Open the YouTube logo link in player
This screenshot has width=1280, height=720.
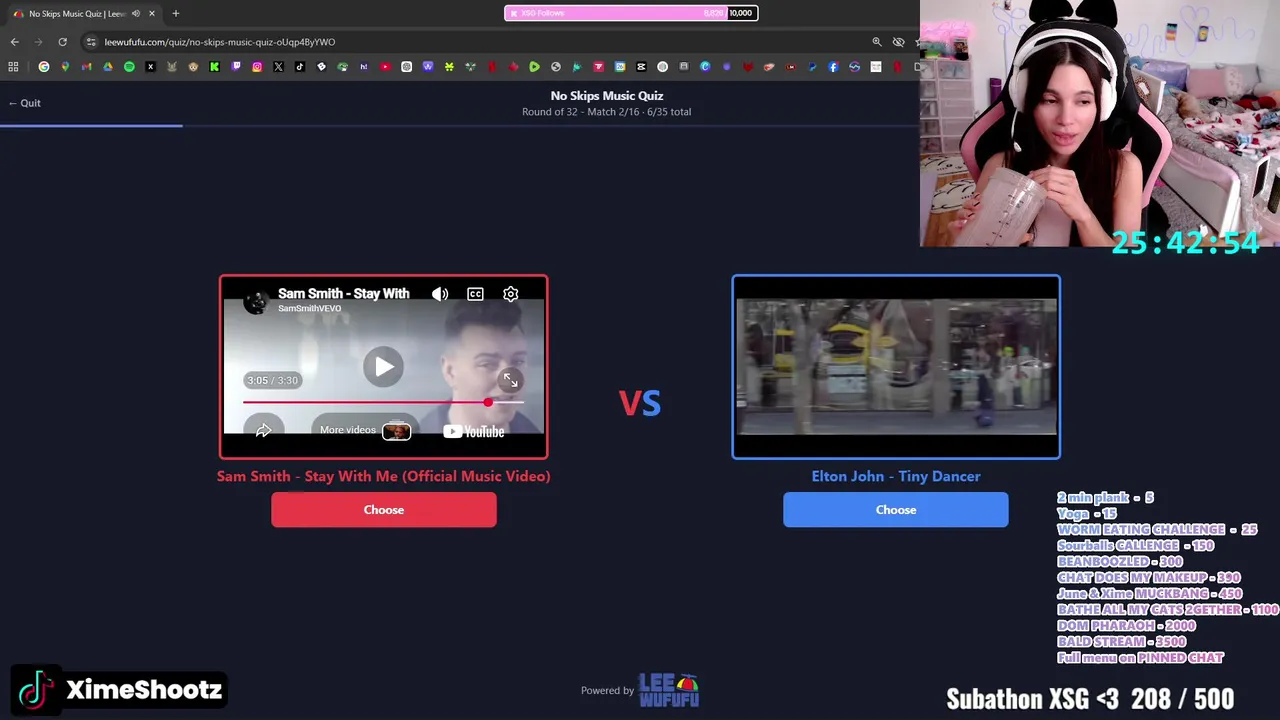tap(474, 431)
